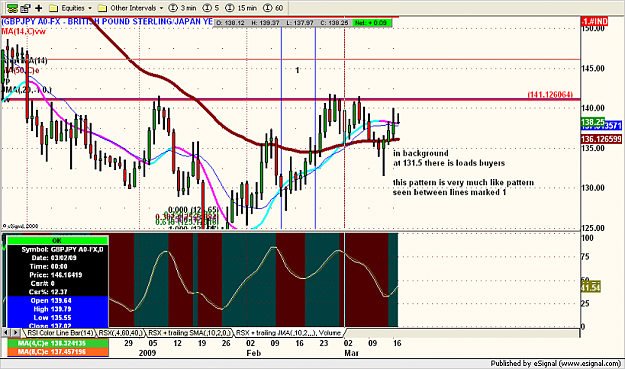Click the MA(4,C)e 138.324135 green label

[x=57, y=343]
